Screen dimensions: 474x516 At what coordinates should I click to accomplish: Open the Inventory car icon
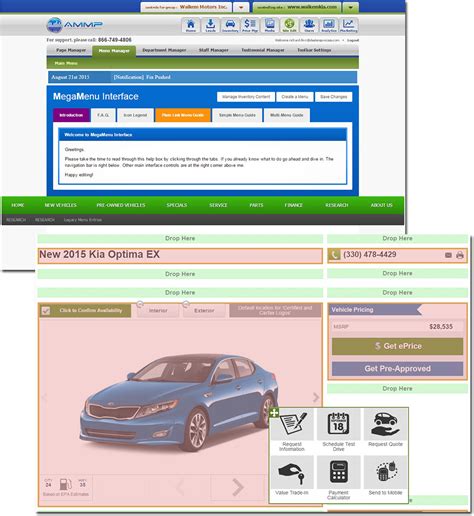pyautogui.click(x=230, y=25)
